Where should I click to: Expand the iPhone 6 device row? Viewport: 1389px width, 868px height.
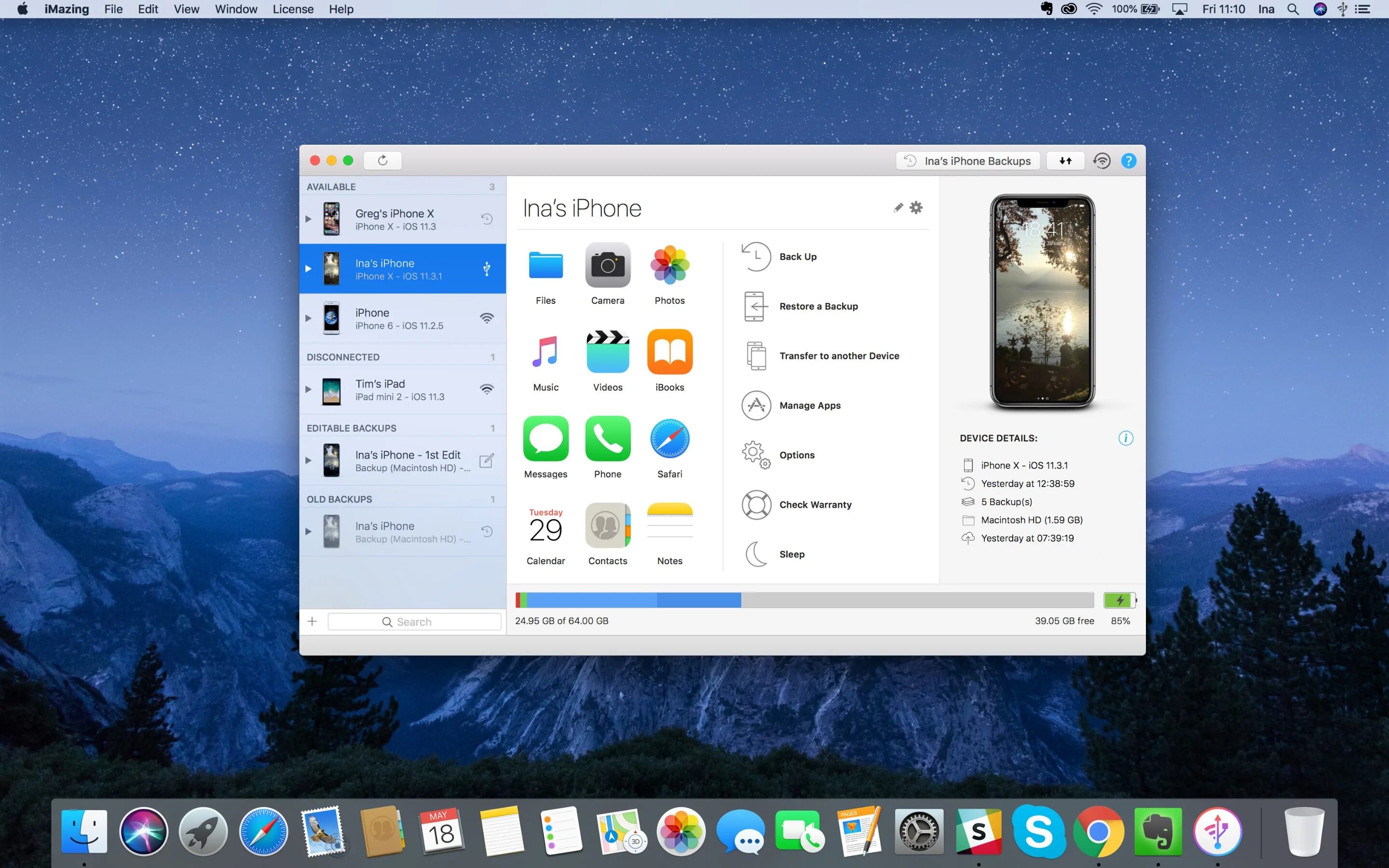(x=308, y=318)
